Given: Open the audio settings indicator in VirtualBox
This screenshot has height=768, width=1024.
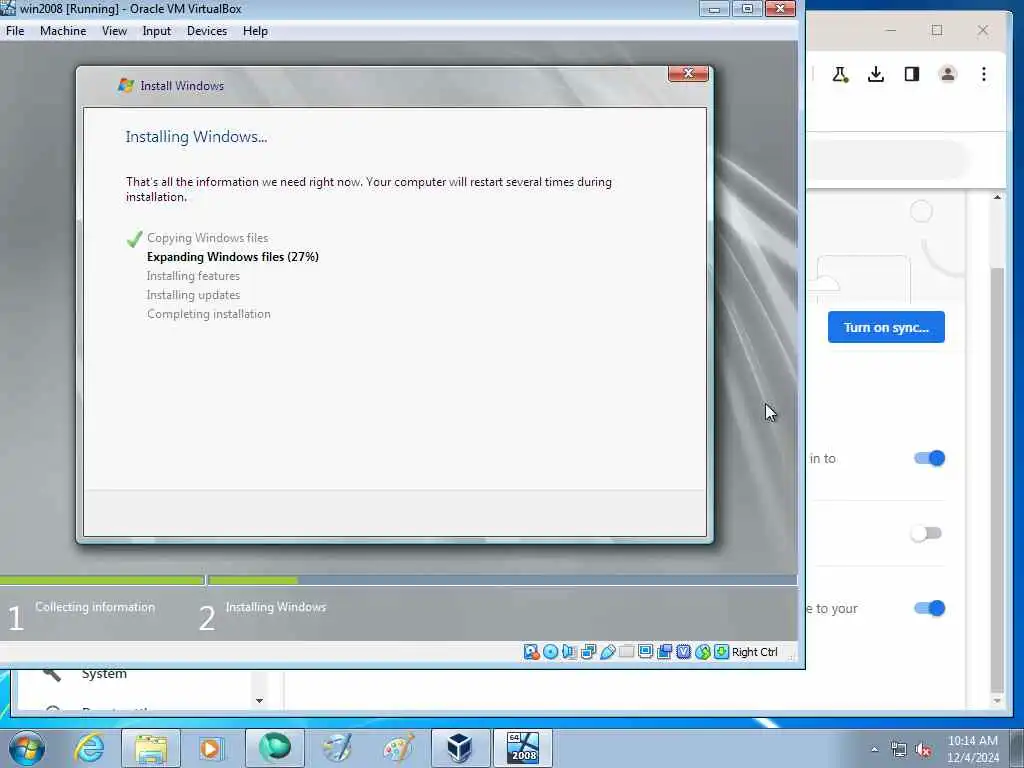Looking at the screenshot, I should [x=569, y=652].
